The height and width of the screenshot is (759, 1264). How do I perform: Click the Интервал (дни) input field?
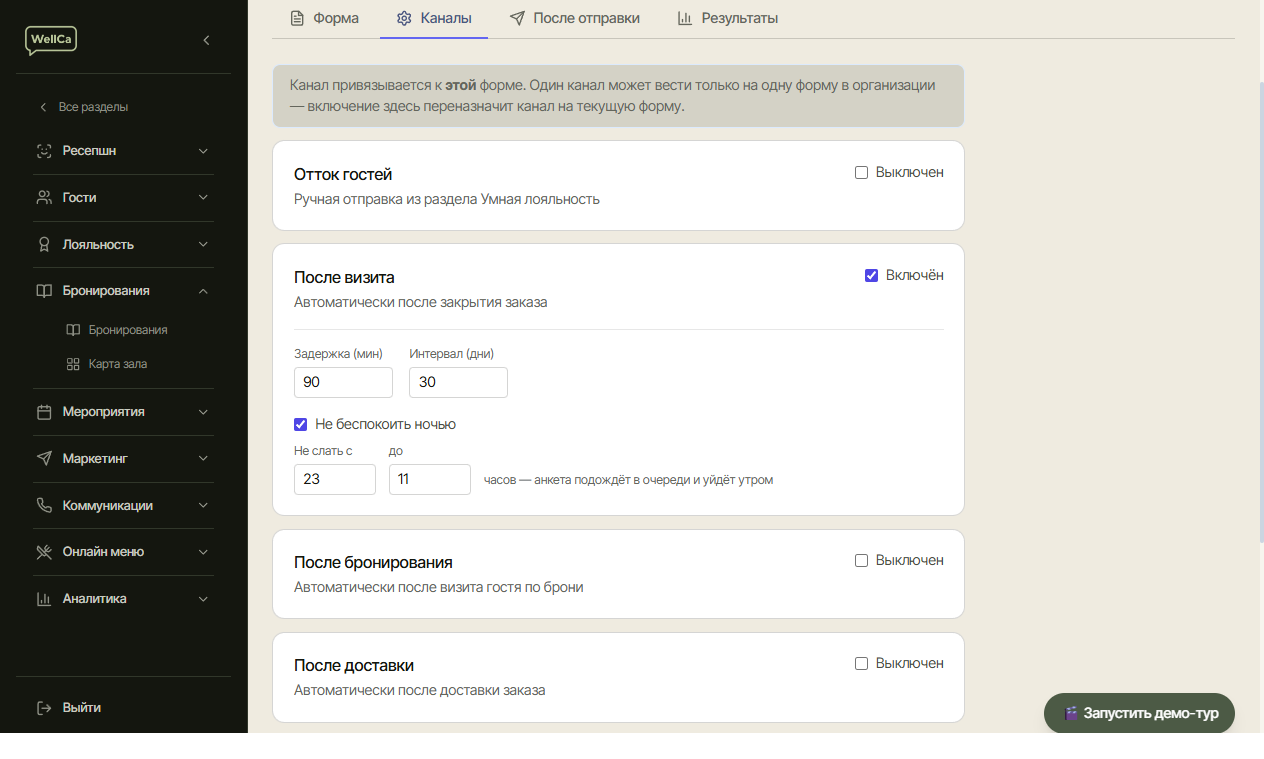click(x=458, y=383)
